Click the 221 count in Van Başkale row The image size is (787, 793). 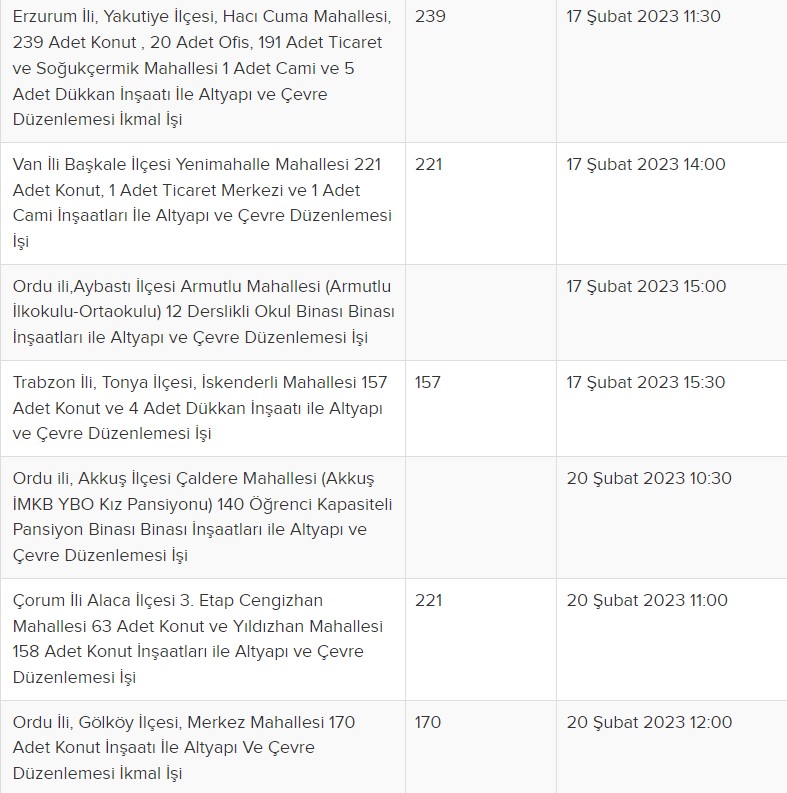pos(428,165)
